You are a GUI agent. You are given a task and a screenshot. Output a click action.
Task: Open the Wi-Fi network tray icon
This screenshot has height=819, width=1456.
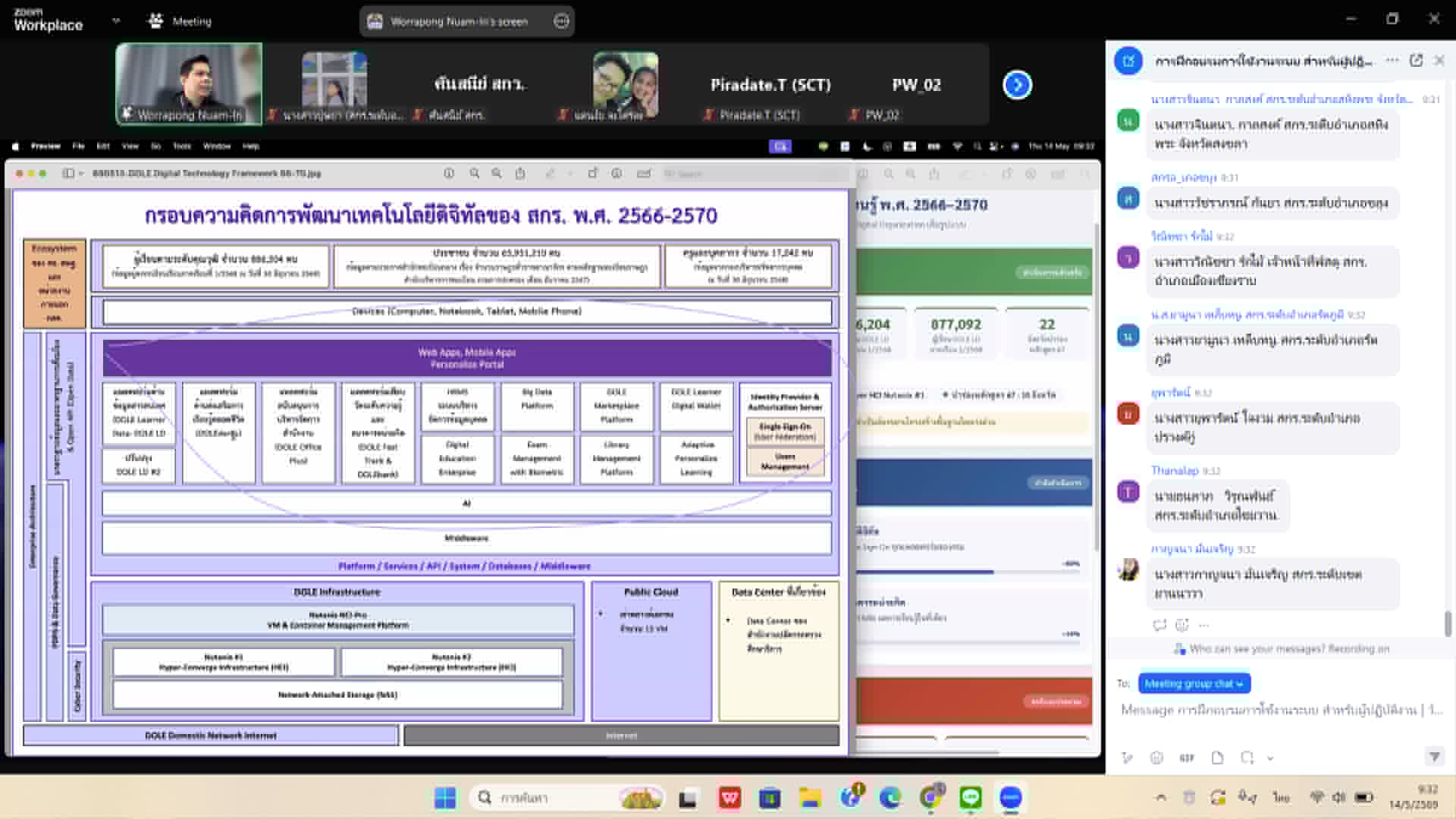click(x=1317, y=797)
